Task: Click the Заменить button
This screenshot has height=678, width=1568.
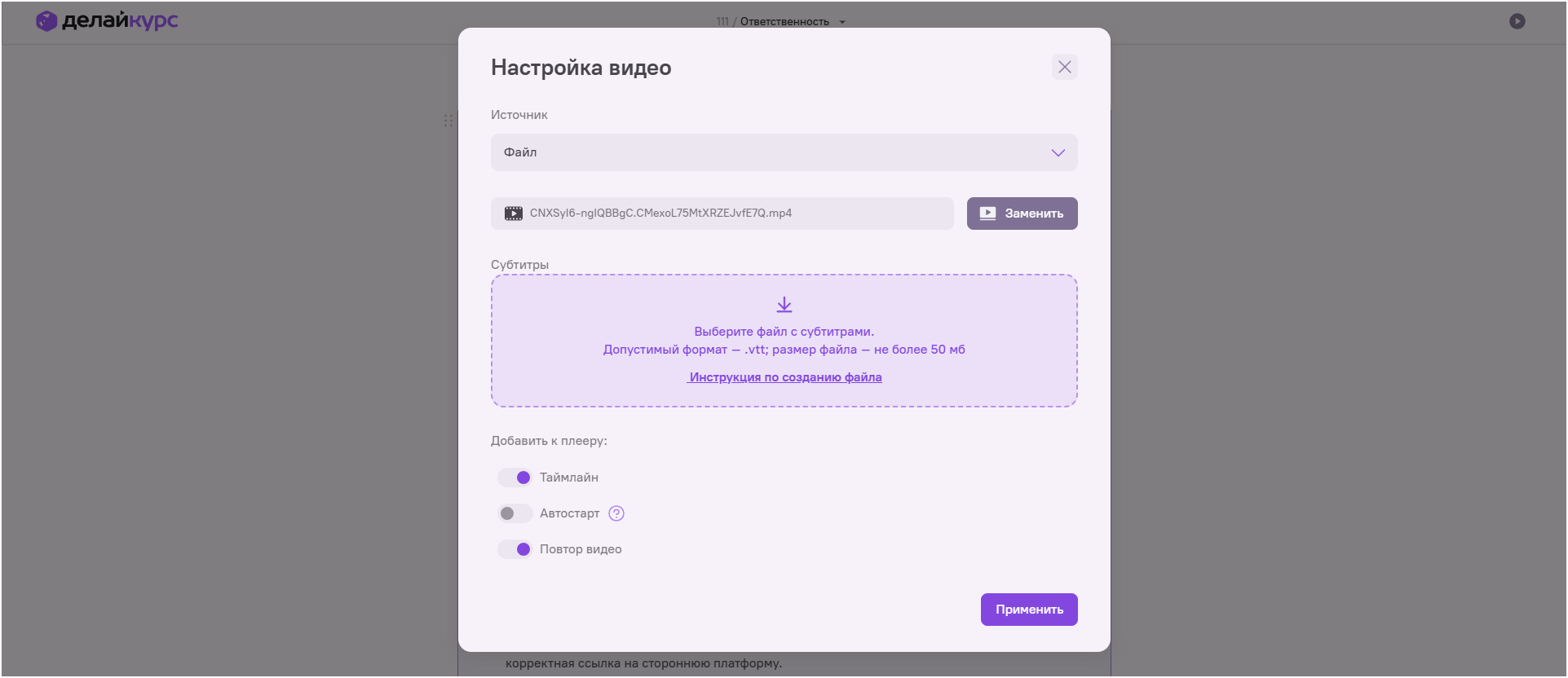Action: tap(1022, 214)
